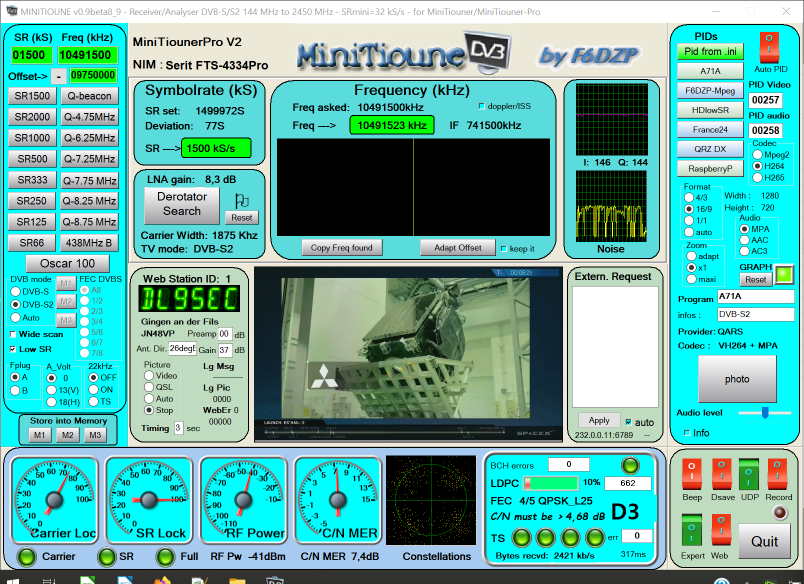Edit the Timing seconds field
804x584 pixels.
[178, 428]
